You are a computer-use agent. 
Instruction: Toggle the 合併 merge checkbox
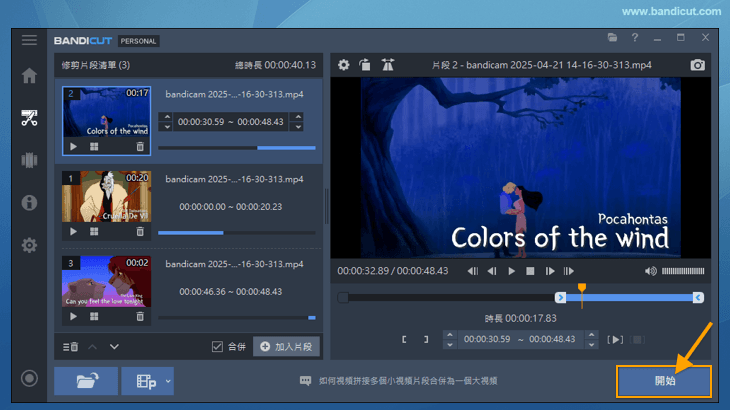coord(217,347)
